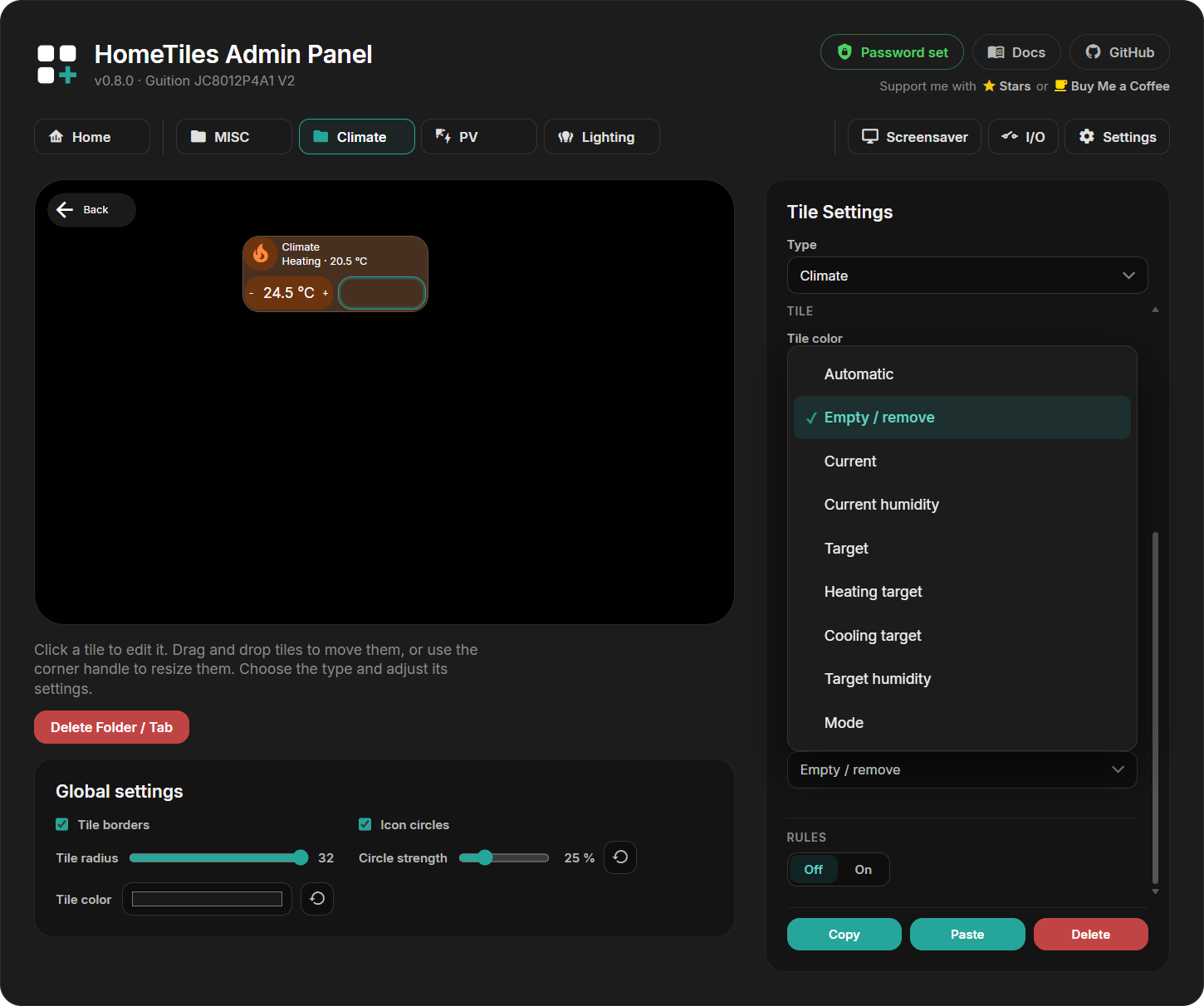Click the flame icon on Climate tile

[261, 253]
